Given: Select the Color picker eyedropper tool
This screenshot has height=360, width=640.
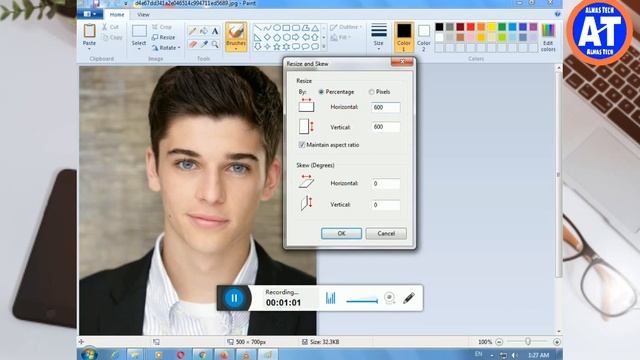Looking at the screenshot, I should click(x=204, y=44).
